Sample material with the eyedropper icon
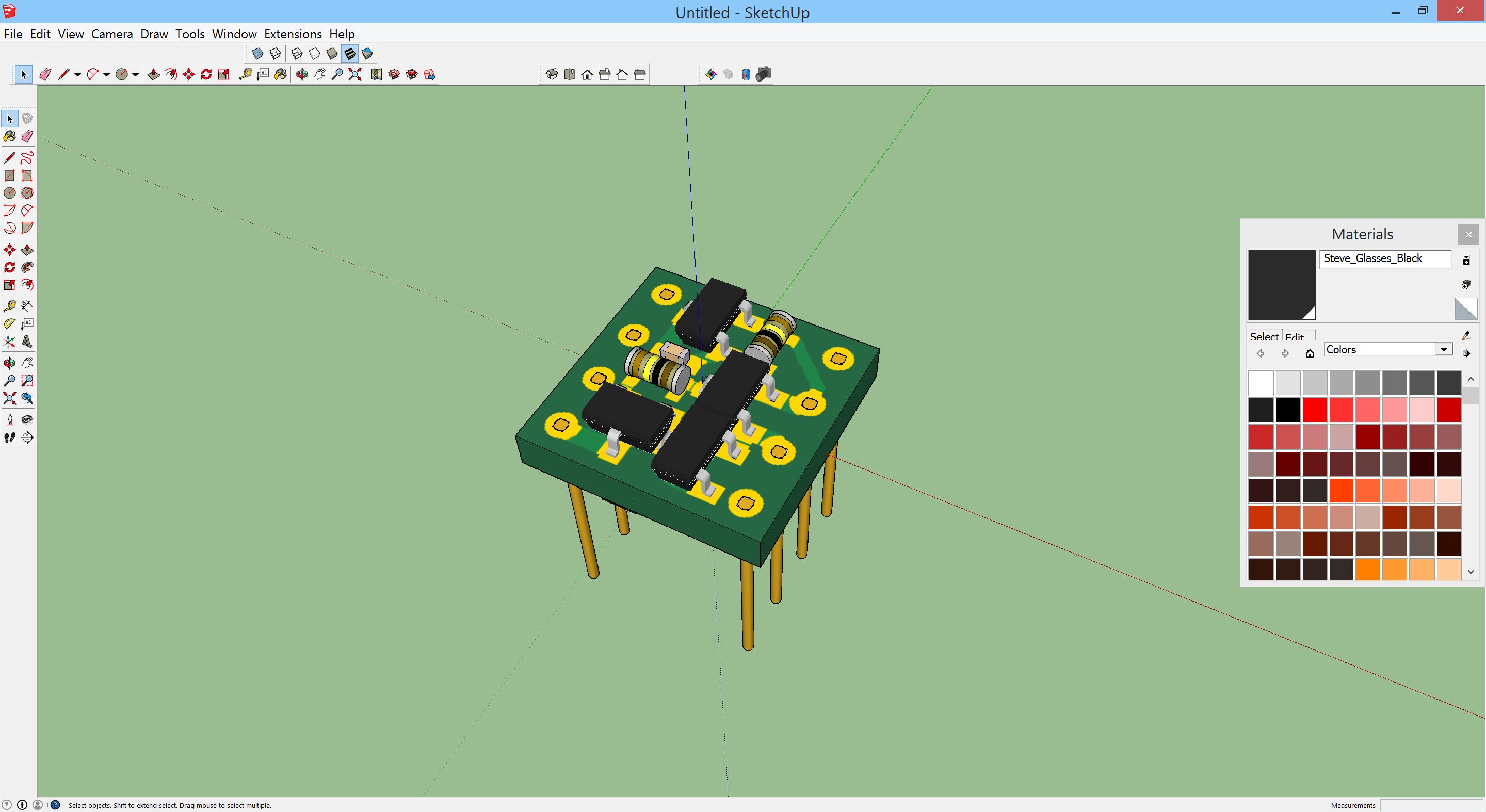 [x=1466, y=336]
